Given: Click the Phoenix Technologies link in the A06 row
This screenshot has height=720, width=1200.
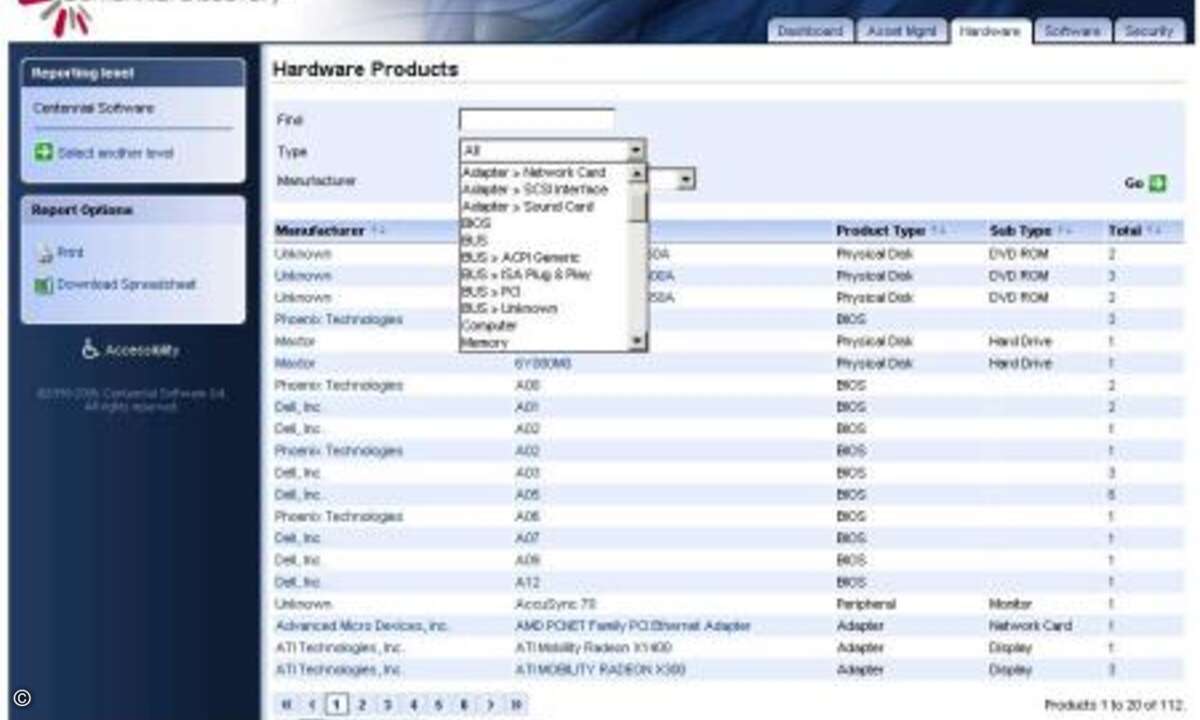Looking at the screenshot, I should tap(339, 516).
